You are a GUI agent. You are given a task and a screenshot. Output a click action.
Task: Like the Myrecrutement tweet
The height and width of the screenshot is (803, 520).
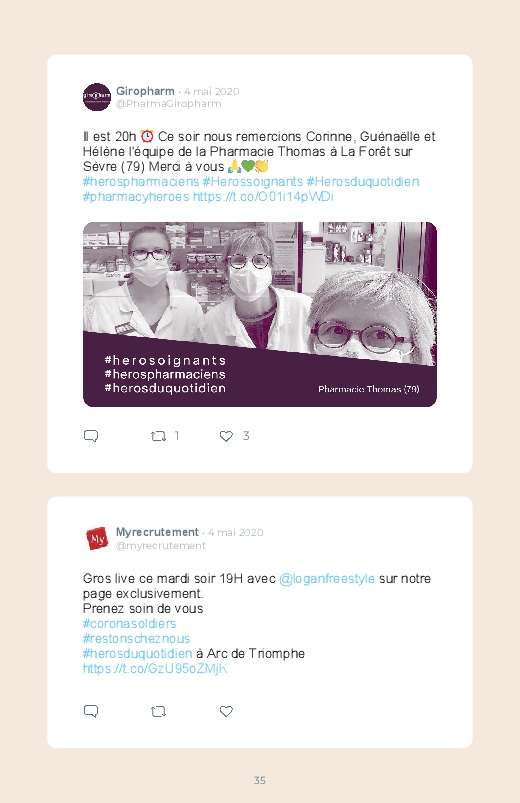226,711
